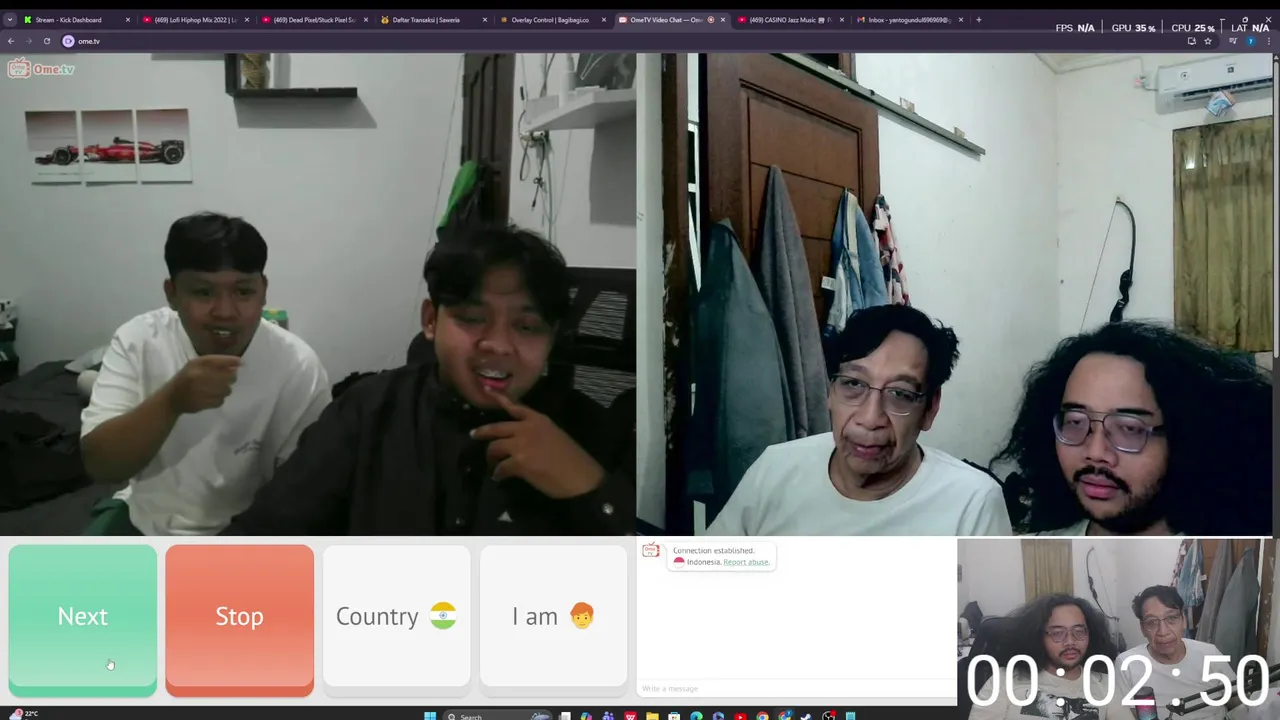Open Microsoft Store from the taskbar

[x=674, y=716]
